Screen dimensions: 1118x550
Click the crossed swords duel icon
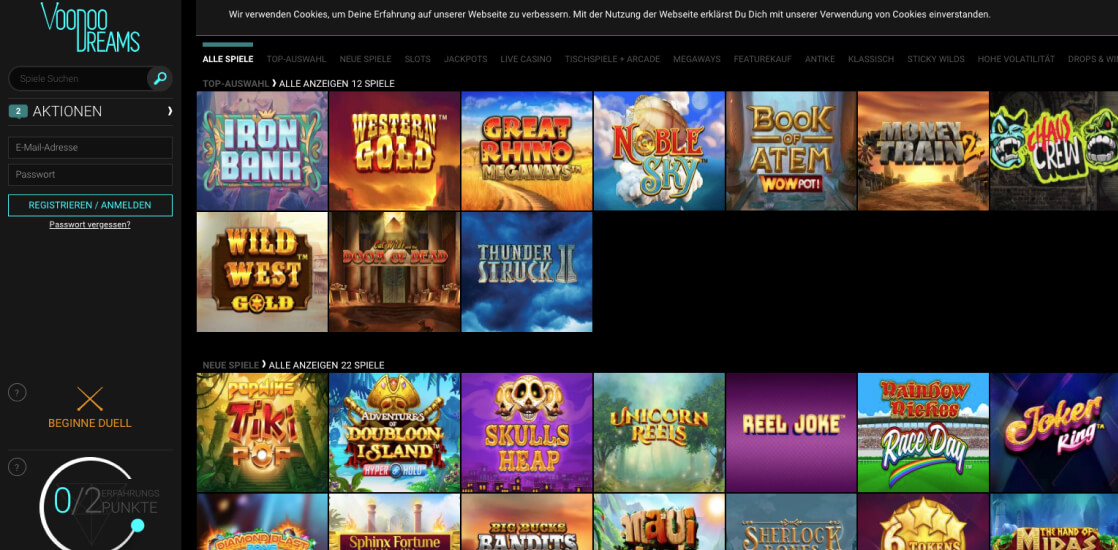coord(90,399)
